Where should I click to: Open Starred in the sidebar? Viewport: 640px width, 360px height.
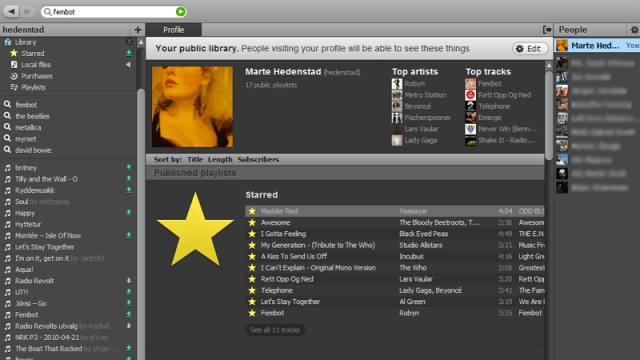(33, 53)
